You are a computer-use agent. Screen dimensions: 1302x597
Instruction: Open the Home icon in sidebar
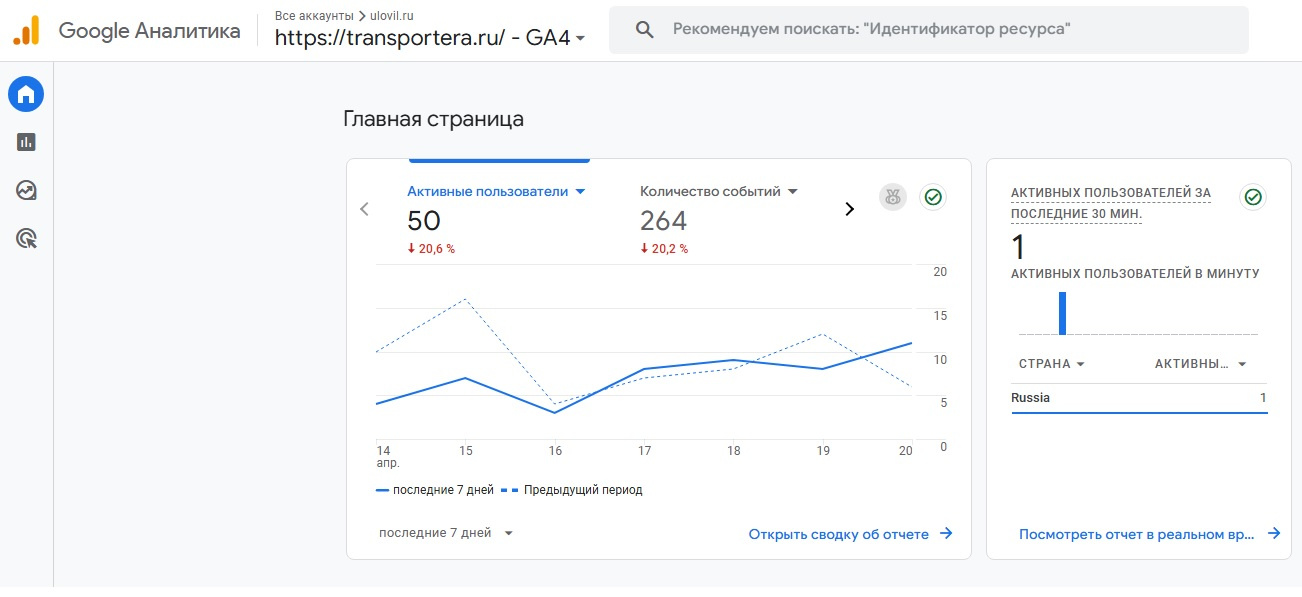(x=26, y=95)
